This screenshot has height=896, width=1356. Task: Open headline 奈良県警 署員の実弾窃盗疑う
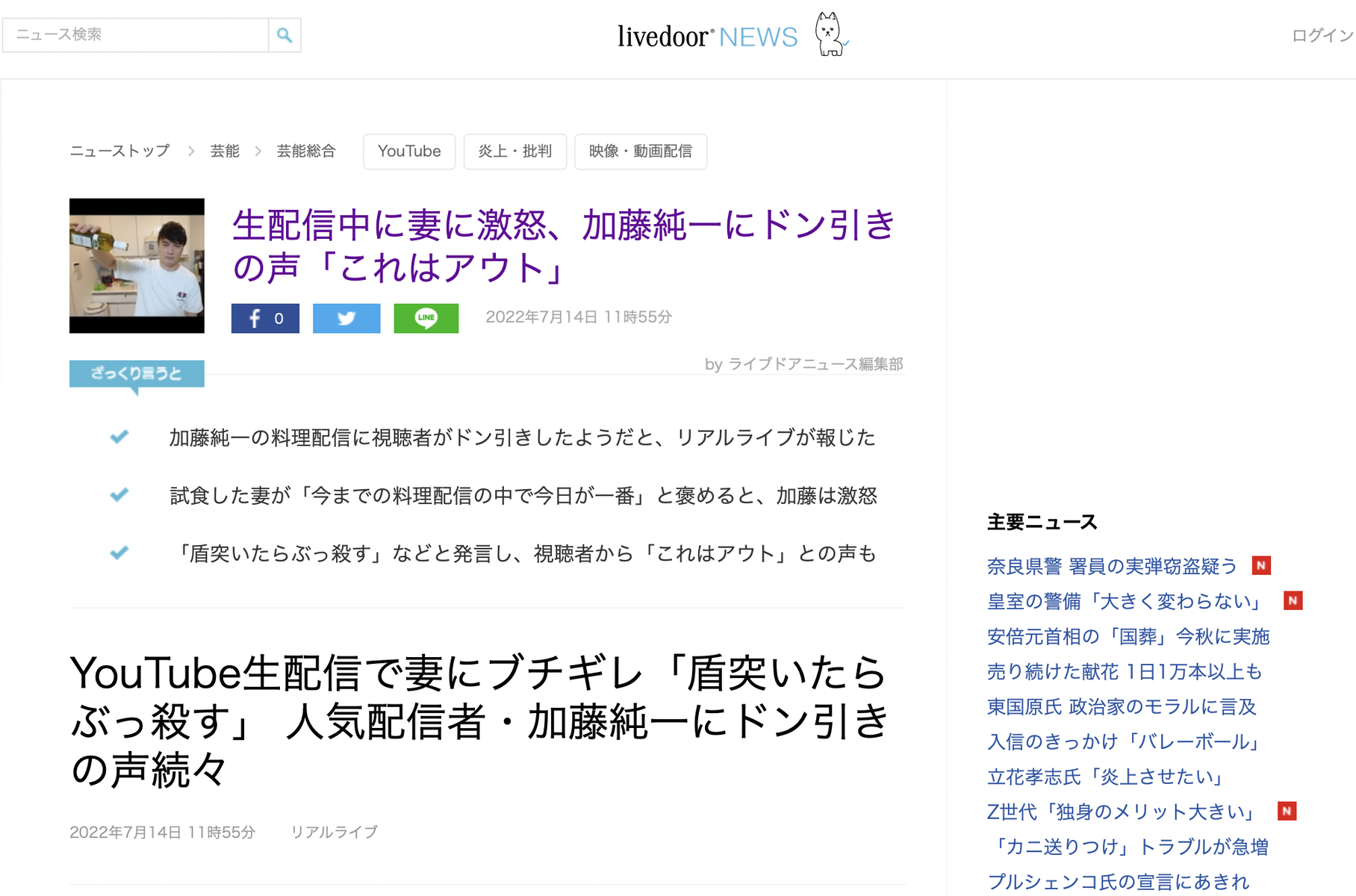pyautogui.click(x=1113, y=566)
